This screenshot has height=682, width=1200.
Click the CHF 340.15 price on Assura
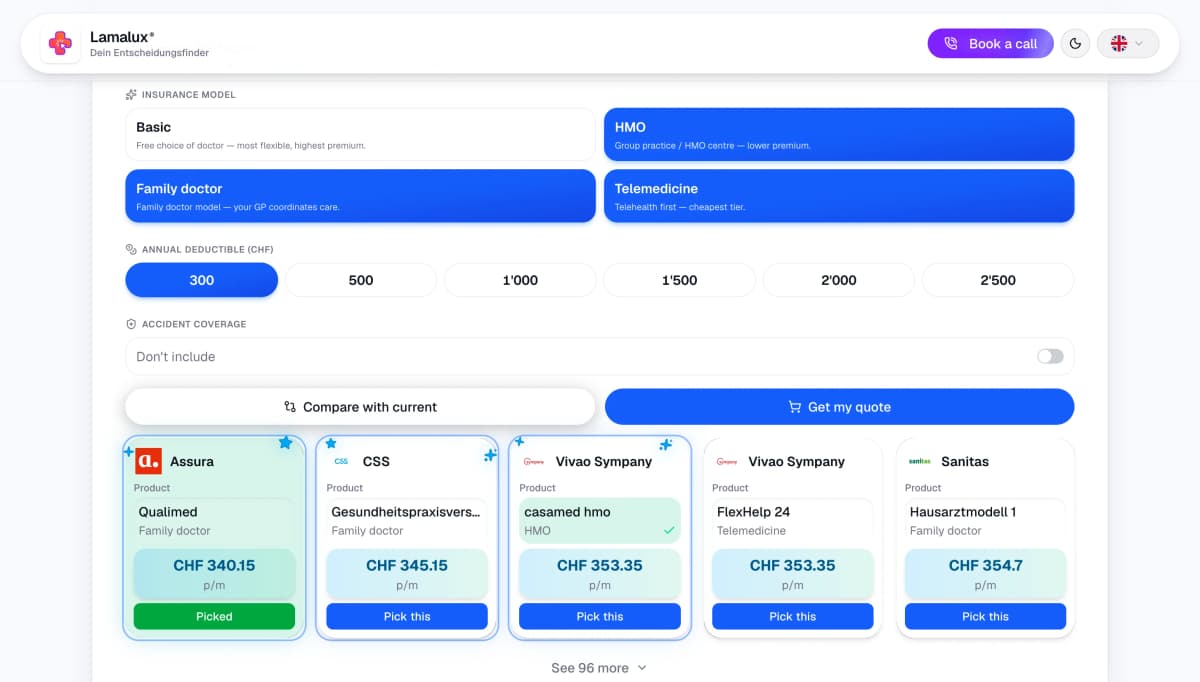(x=214, y=565)
